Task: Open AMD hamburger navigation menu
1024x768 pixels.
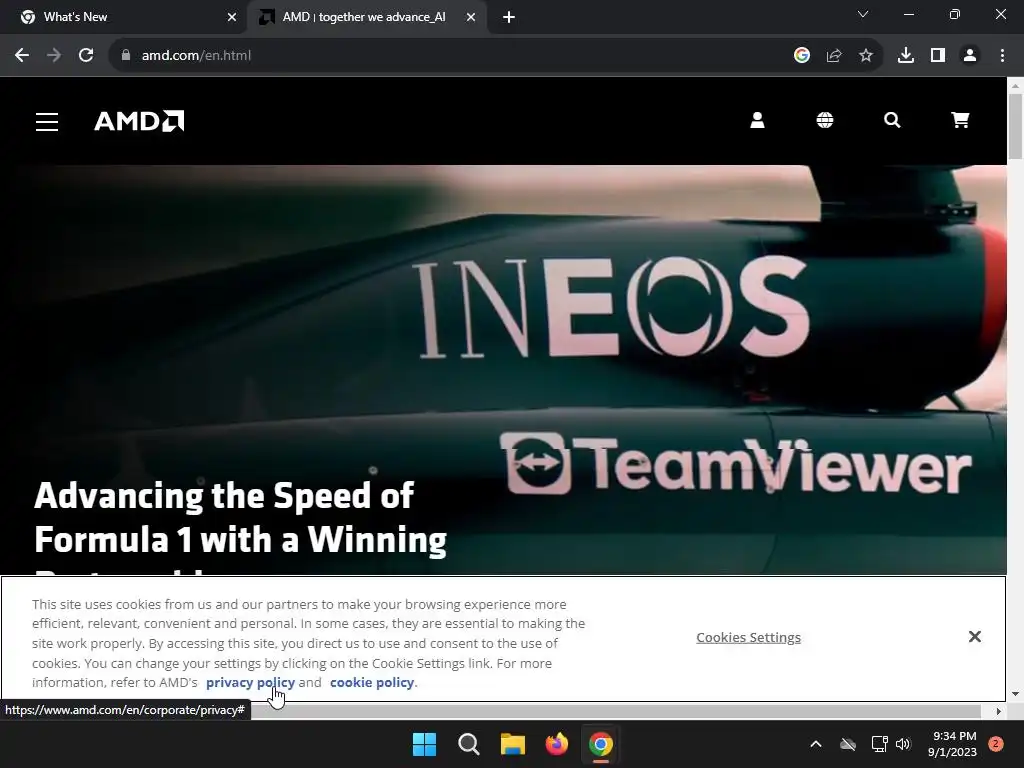Action: (47, 121)
